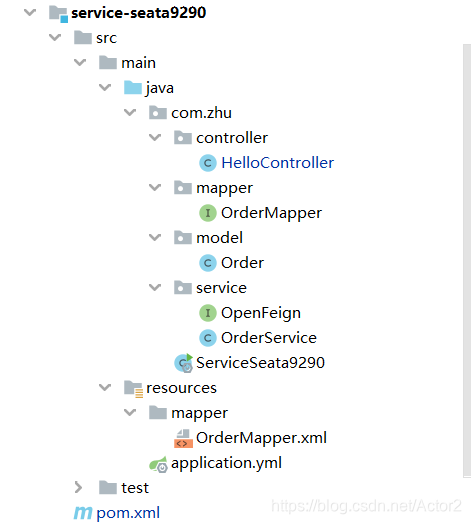Select the HelloController file name
Screen dimensions: 471x524
tap(278, 163)
